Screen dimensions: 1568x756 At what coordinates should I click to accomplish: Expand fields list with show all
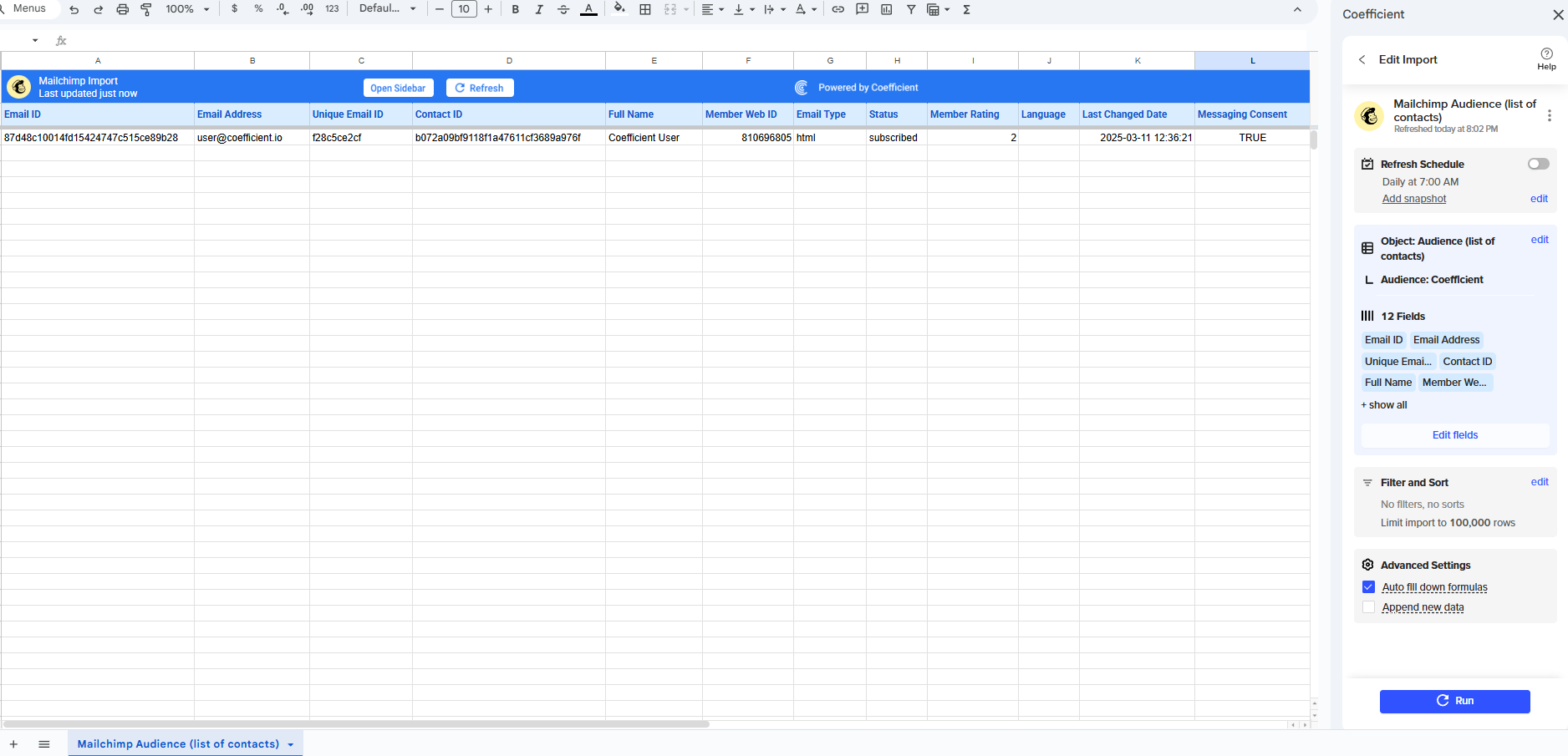pos(1385,405)
